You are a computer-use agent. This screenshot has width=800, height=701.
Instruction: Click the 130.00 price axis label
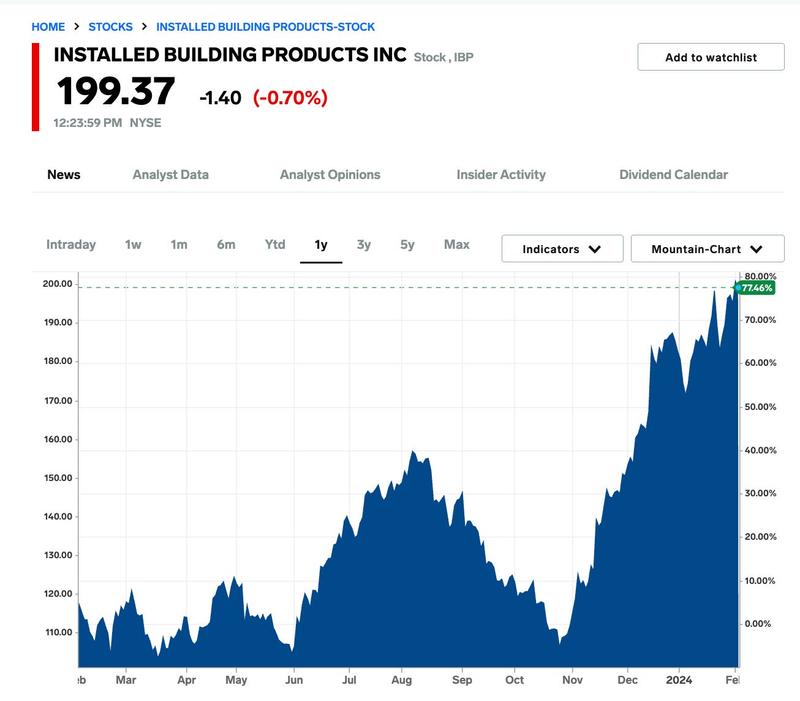tap(58, 555)
